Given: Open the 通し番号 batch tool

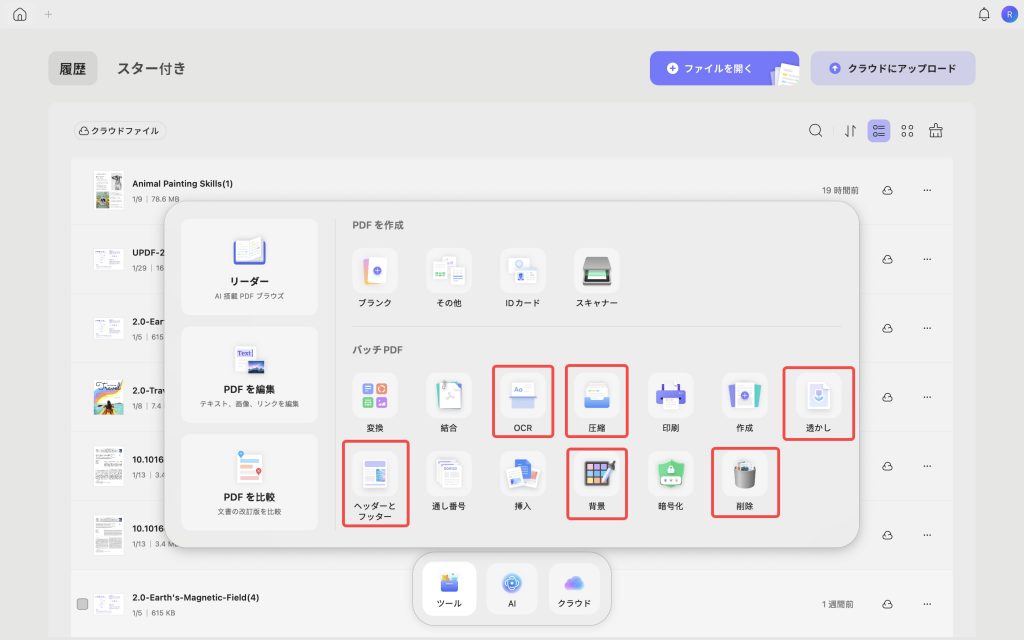Looking at the screenshot, I should coord(449,481).
